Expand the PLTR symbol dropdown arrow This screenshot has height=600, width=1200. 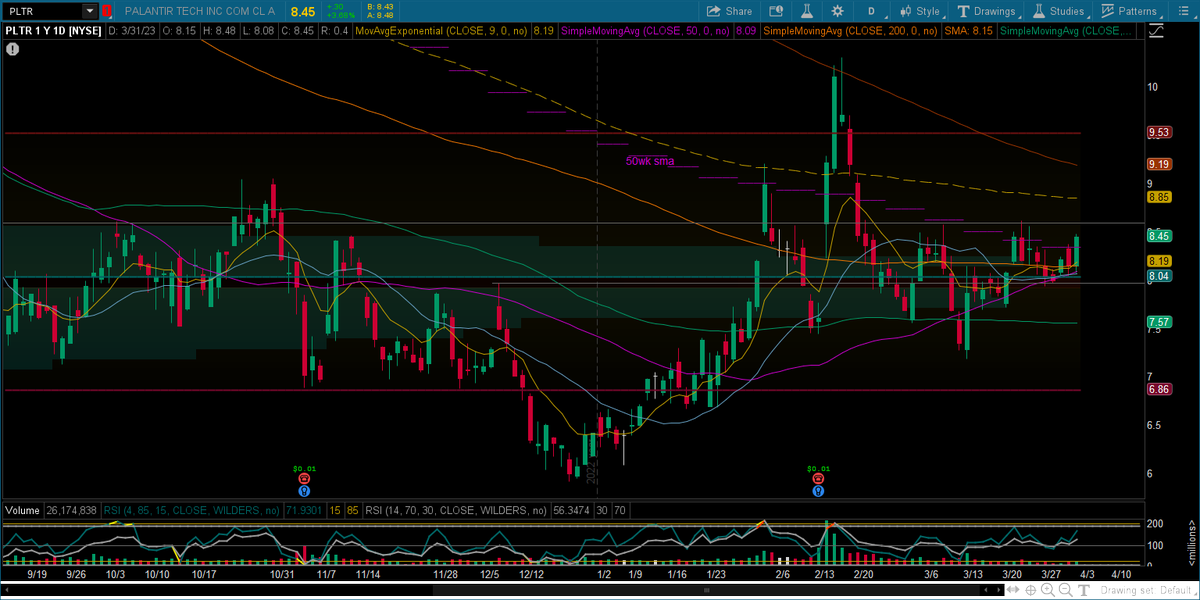tap(89, 11)
